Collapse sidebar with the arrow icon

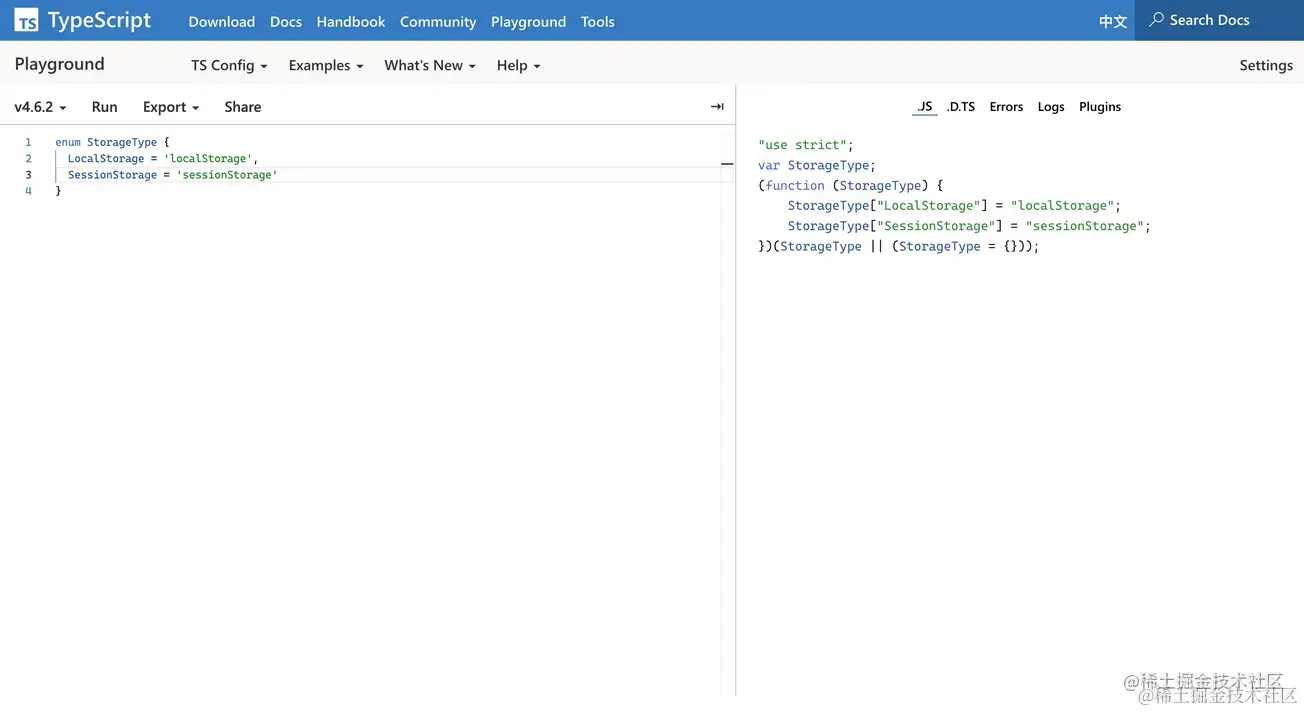pyautogui.click(x=717, y=107)
